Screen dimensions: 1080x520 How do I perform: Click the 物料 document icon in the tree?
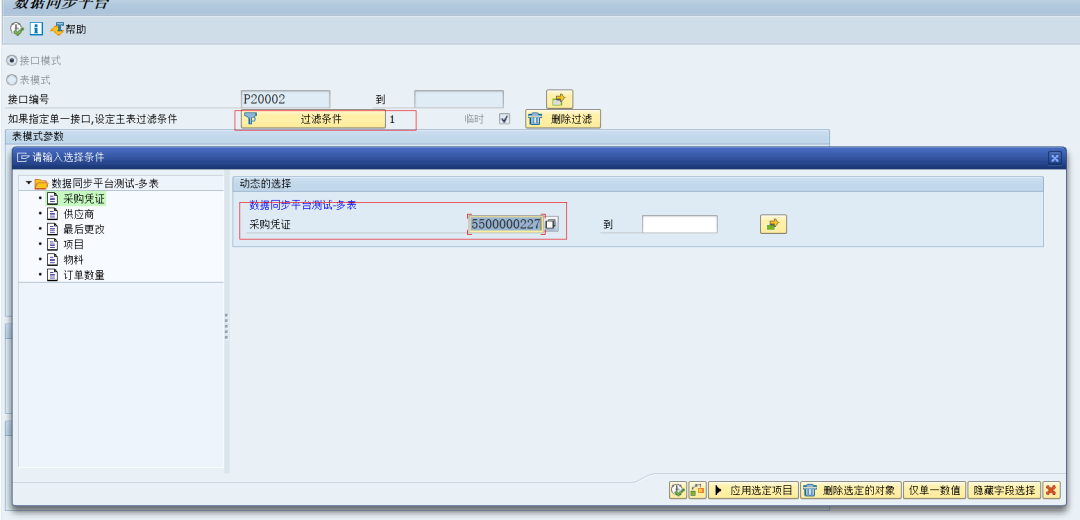[52, 260]
